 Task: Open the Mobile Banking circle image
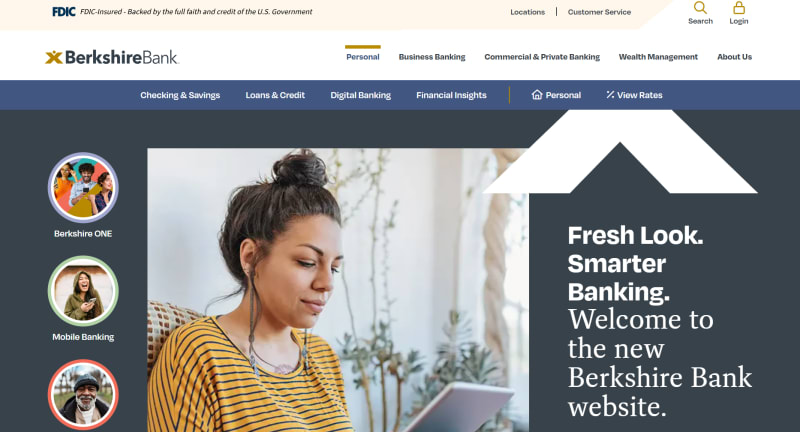(83, 291)
